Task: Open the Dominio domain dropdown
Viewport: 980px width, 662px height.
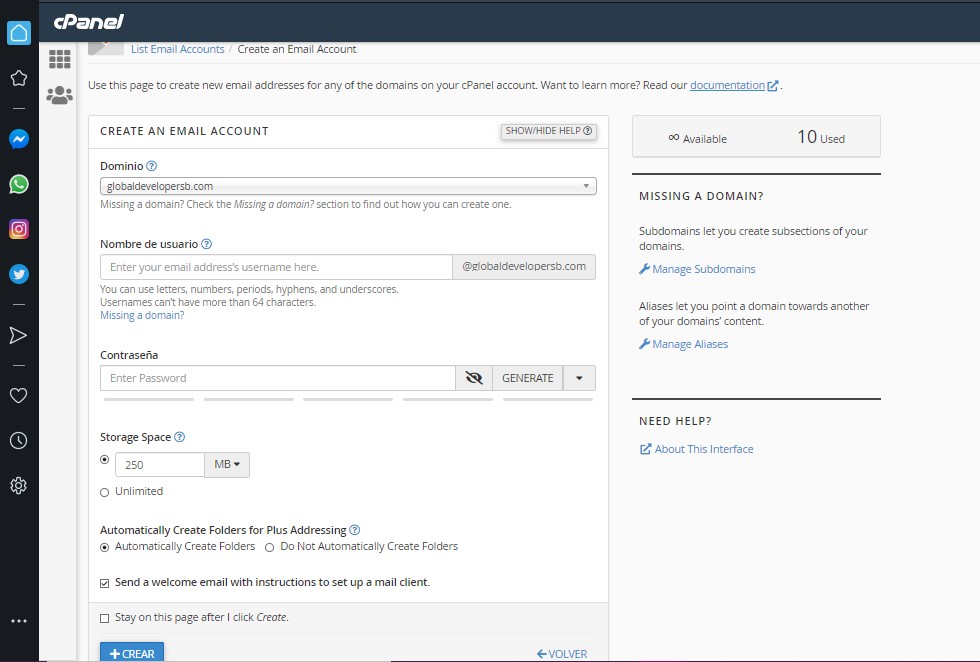Action: (x=348, y=186)
